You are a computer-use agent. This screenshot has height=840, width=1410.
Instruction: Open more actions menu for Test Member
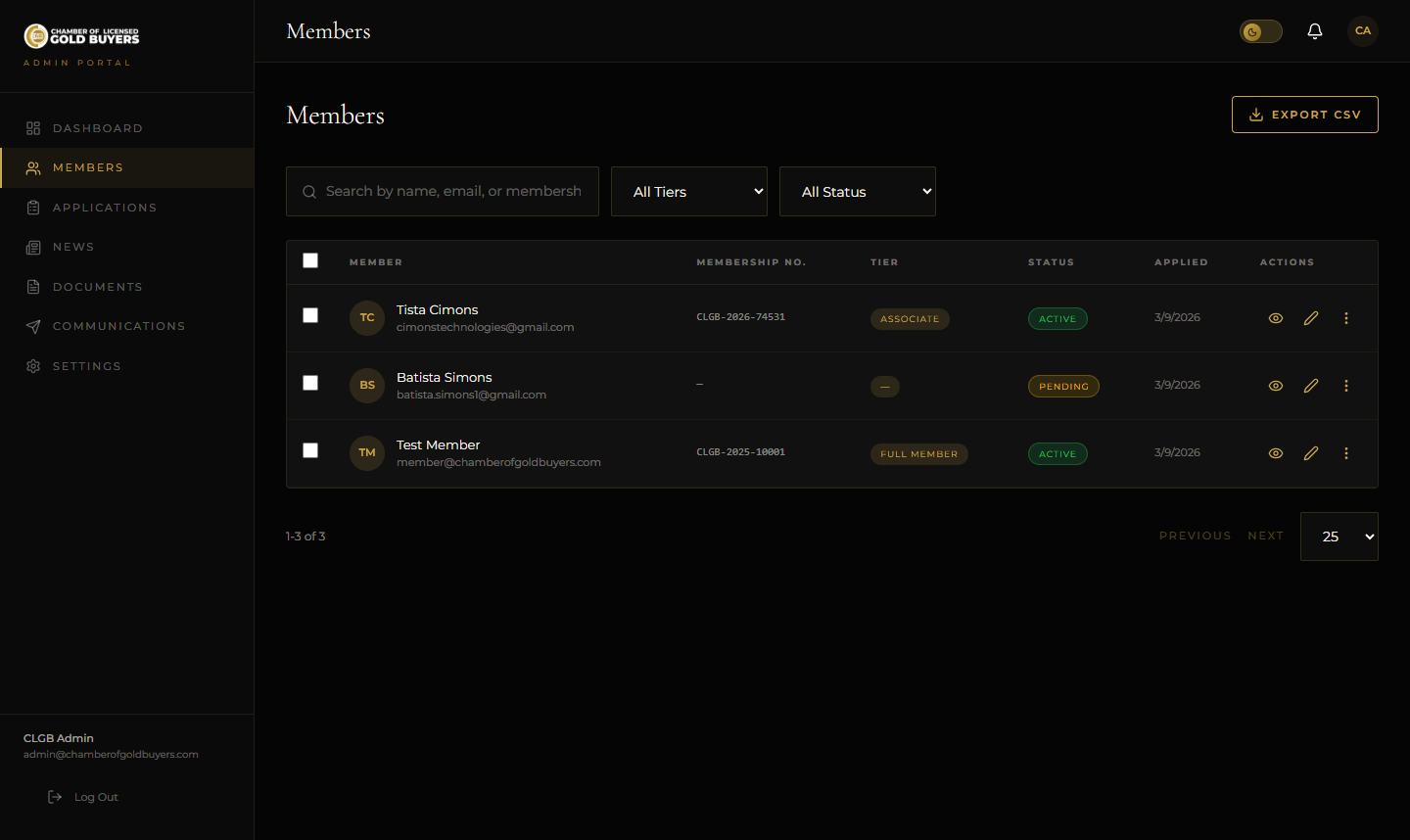tap(1345, 453)
